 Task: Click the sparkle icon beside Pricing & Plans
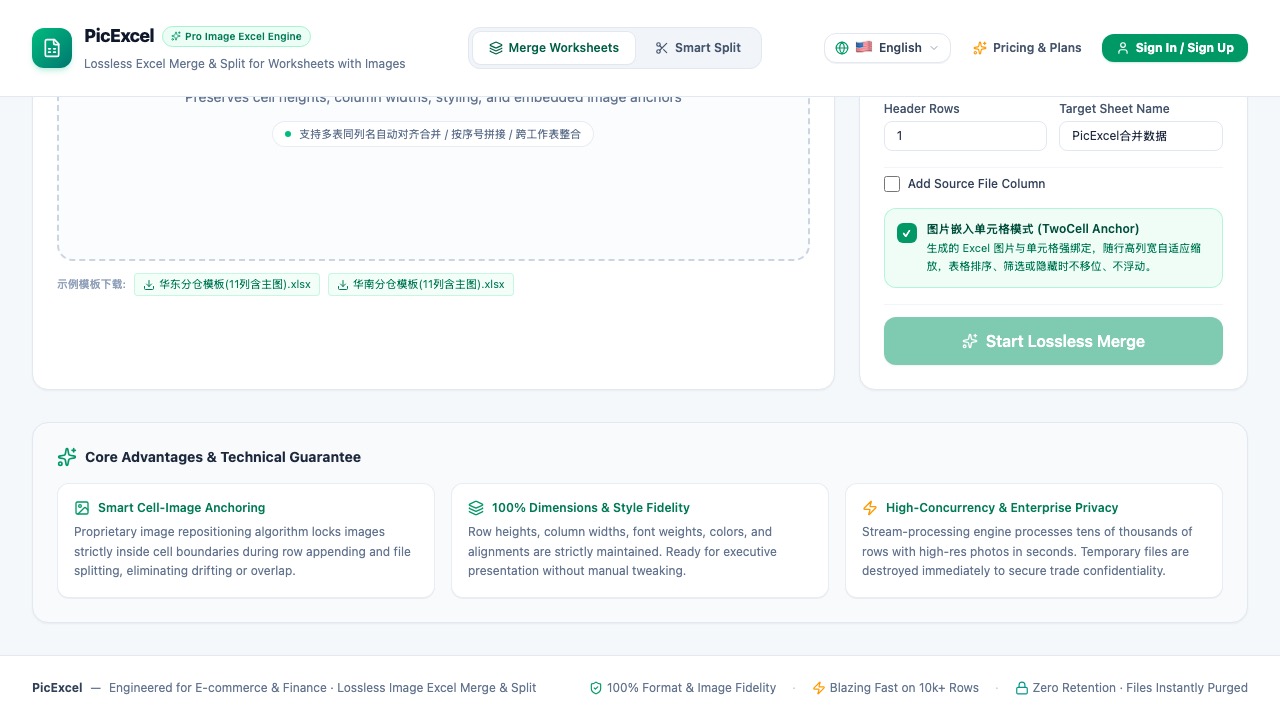tap(980, 48)
